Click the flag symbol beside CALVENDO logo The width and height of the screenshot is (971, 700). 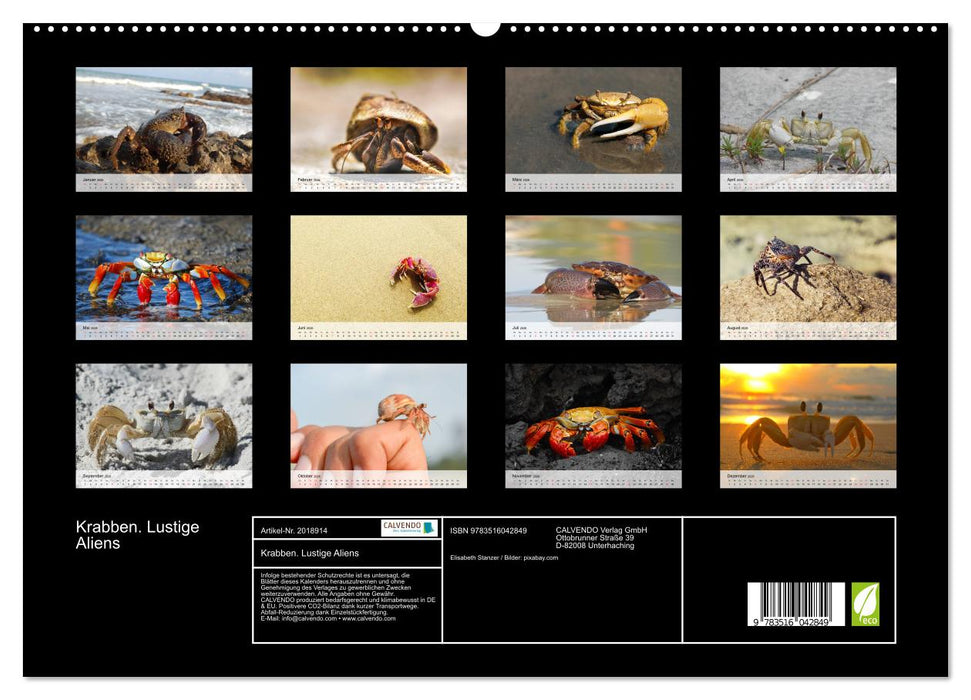tap(427, 528)
